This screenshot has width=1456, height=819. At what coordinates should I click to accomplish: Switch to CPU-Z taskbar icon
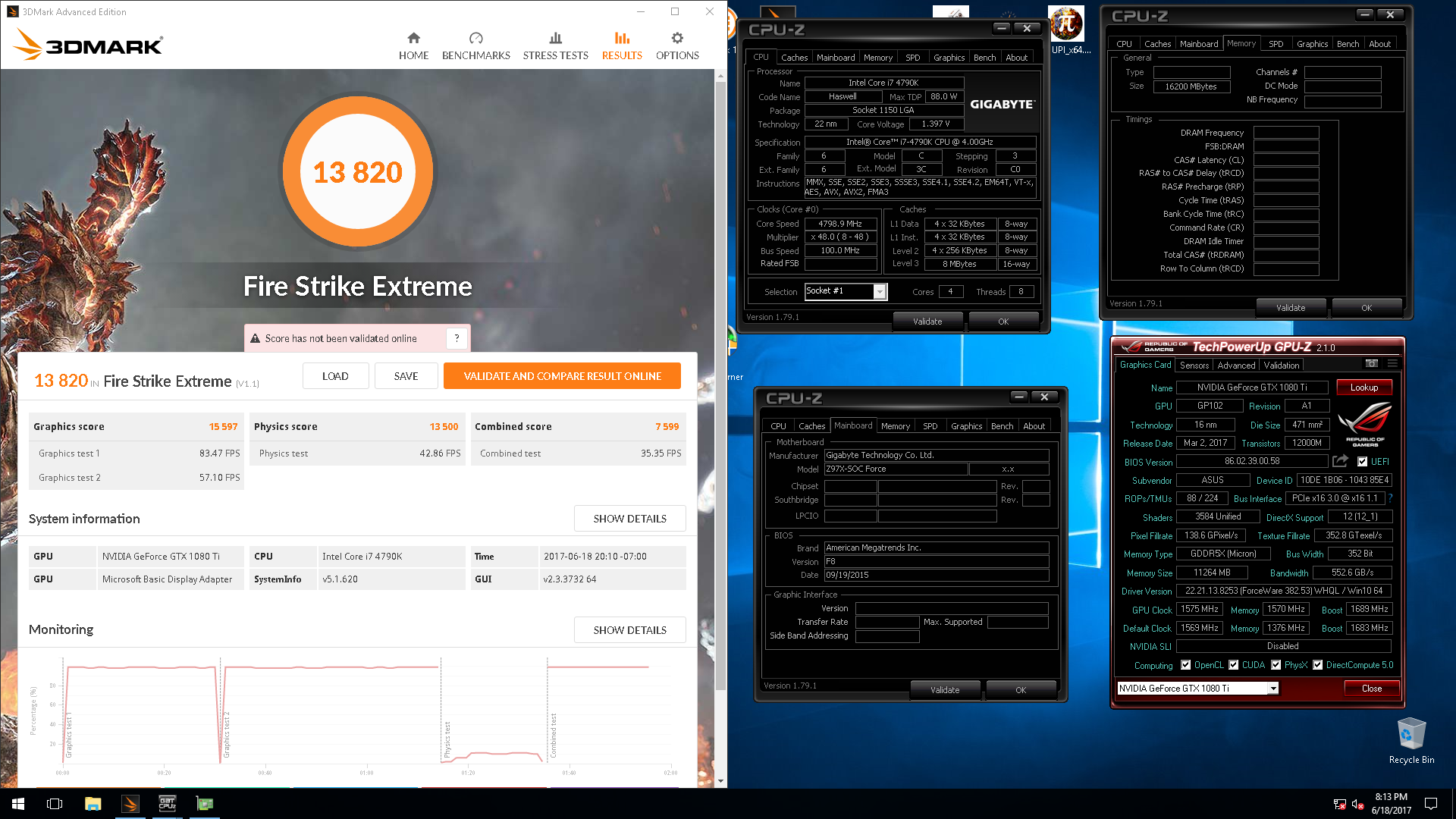tap(168, 804)
